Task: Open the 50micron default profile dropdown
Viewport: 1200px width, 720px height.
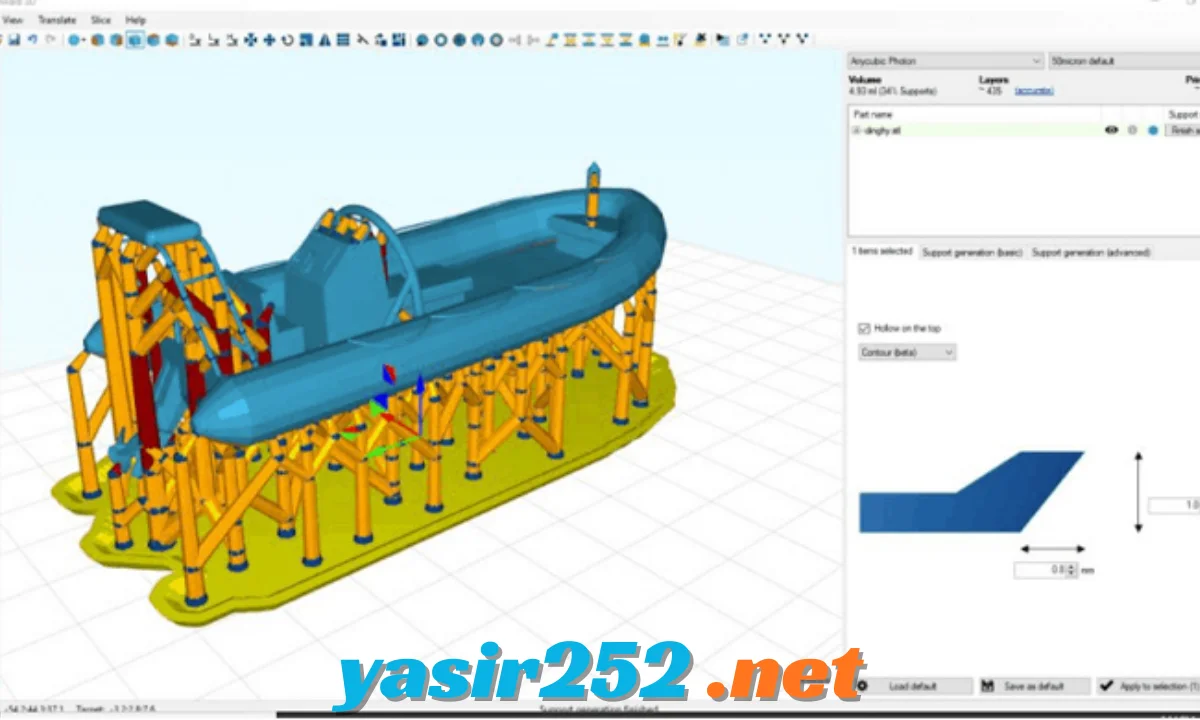Action: (1124, 61)
